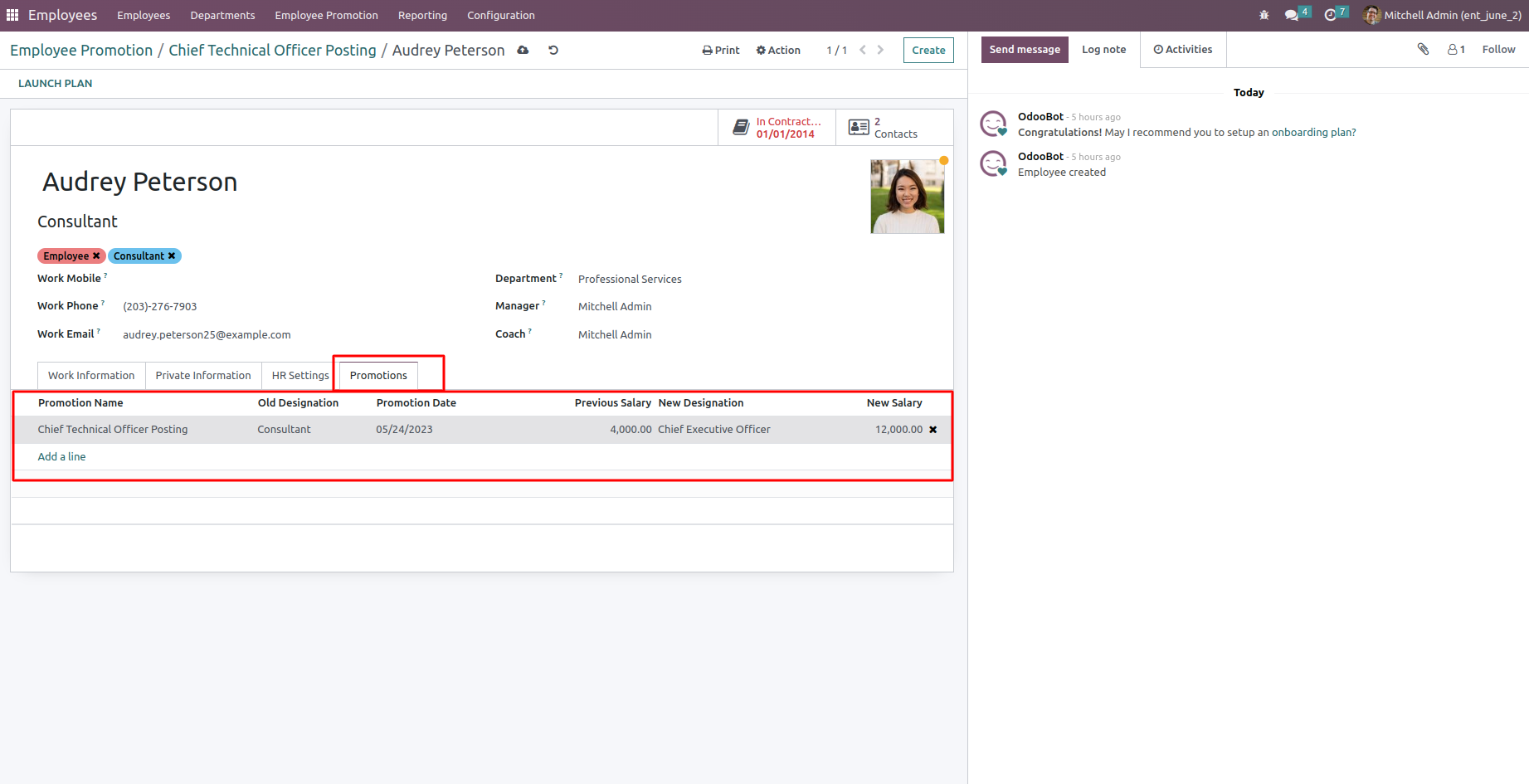The image size is (1529, 784).
Task: Open Mitchell Admin user menu
Action: pos(1442,15)
